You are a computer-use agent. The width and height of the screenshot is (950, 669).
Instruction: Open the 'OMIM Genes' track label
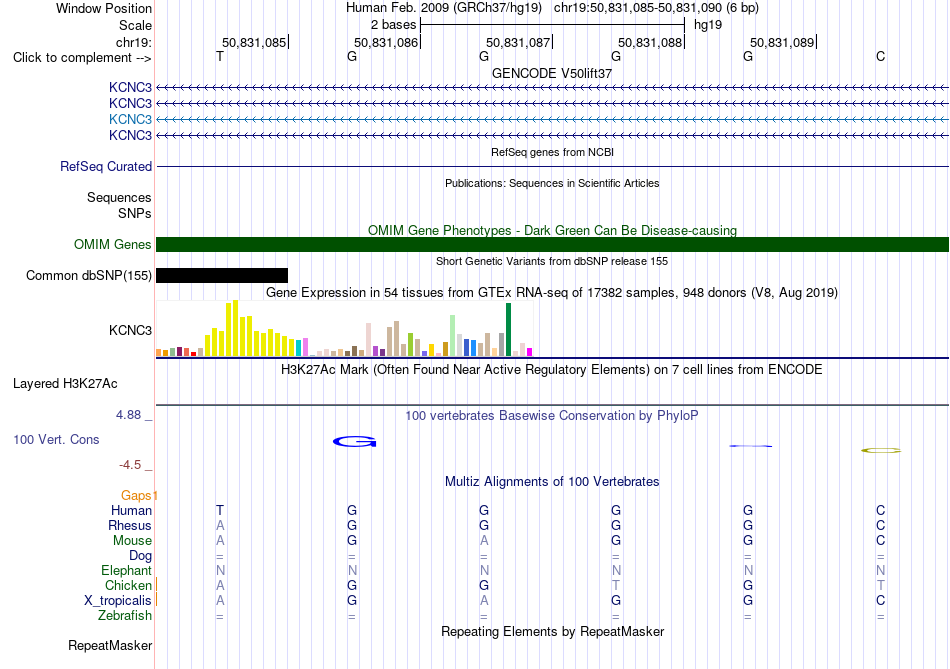click(113, 244)
